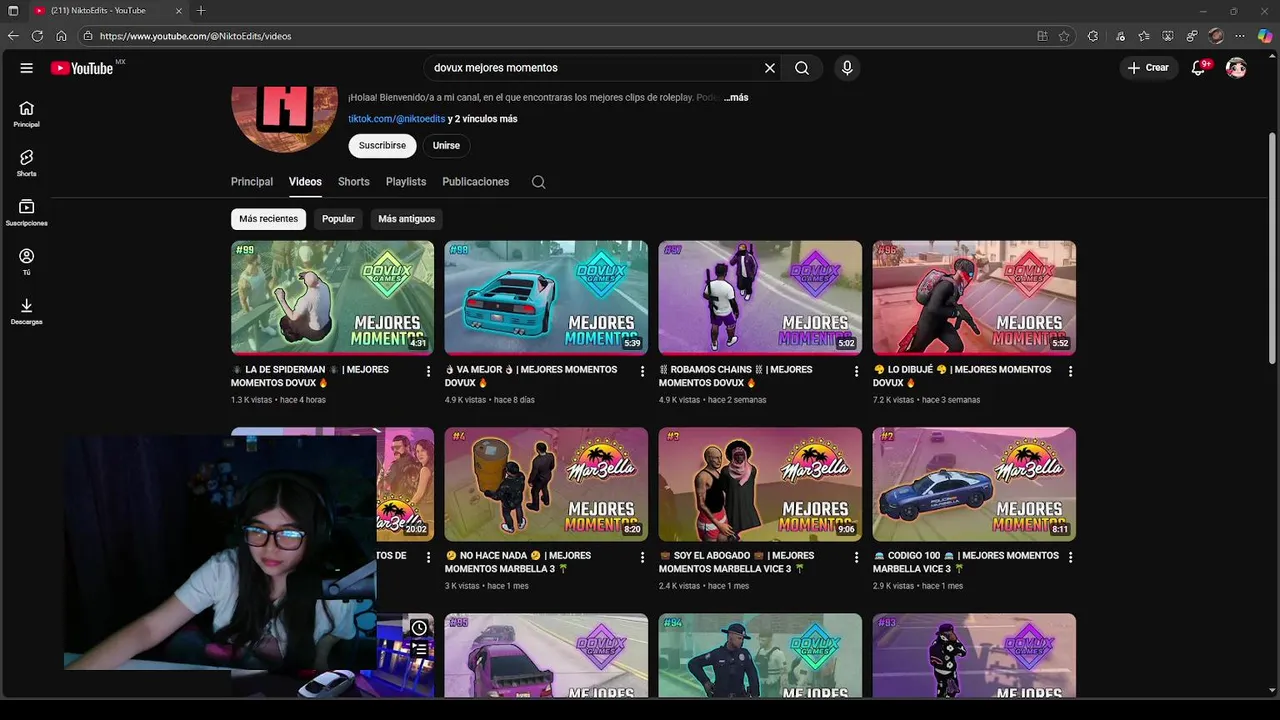This screenshot has height=720, width=1280.
Task: Open options menu for CODIGO 100 video
Action: (x=1070, y=557)
